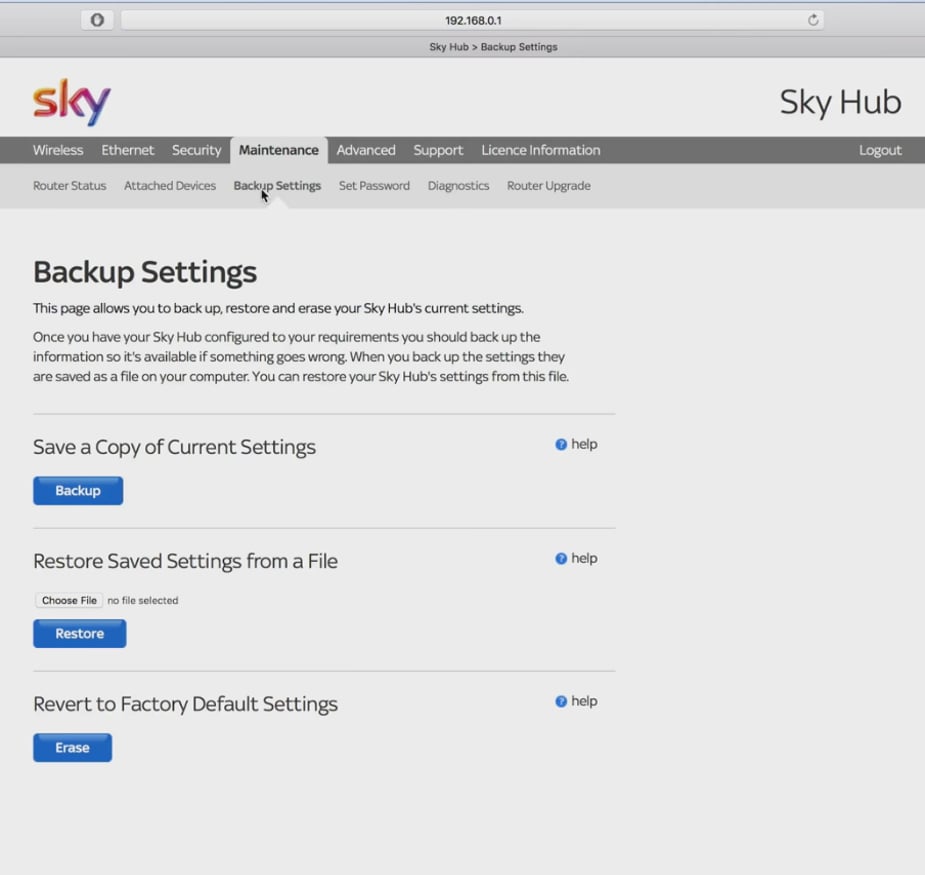The width and height of the screenshot is (925, 875).
Task: Click the Erase button
Action: [x=72, y=748]
